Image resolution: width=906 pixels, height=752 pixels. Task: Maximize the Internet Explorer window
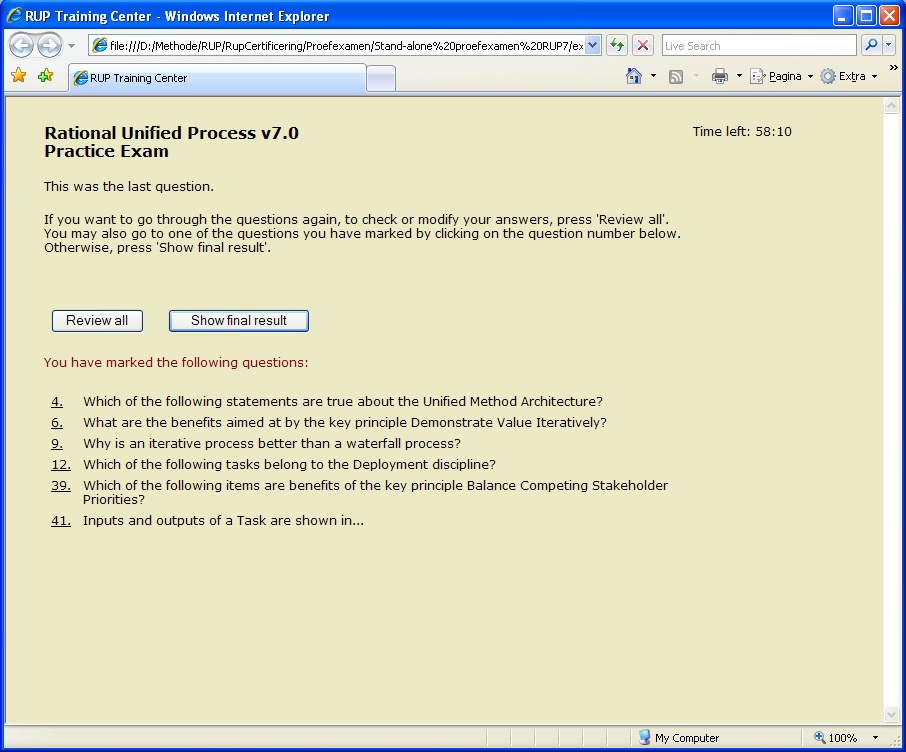point(867,16)
